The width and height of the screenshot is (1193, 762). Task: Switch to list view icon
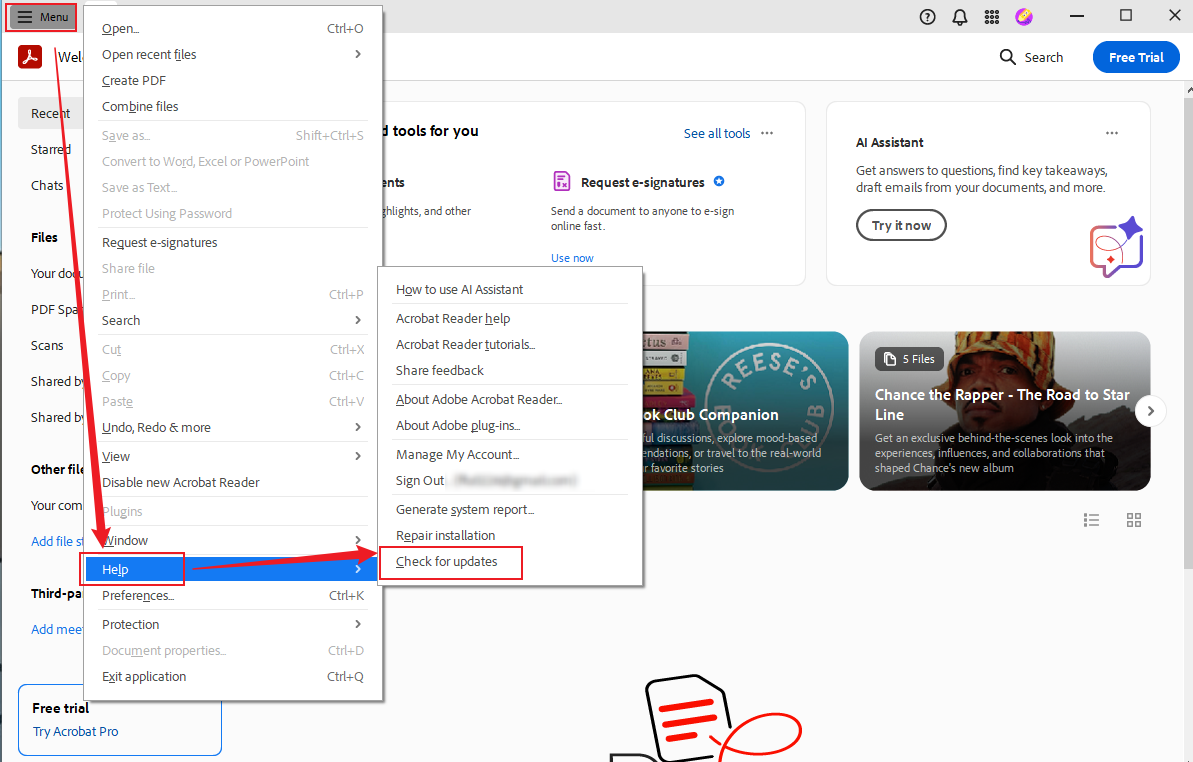point(1092,520)
